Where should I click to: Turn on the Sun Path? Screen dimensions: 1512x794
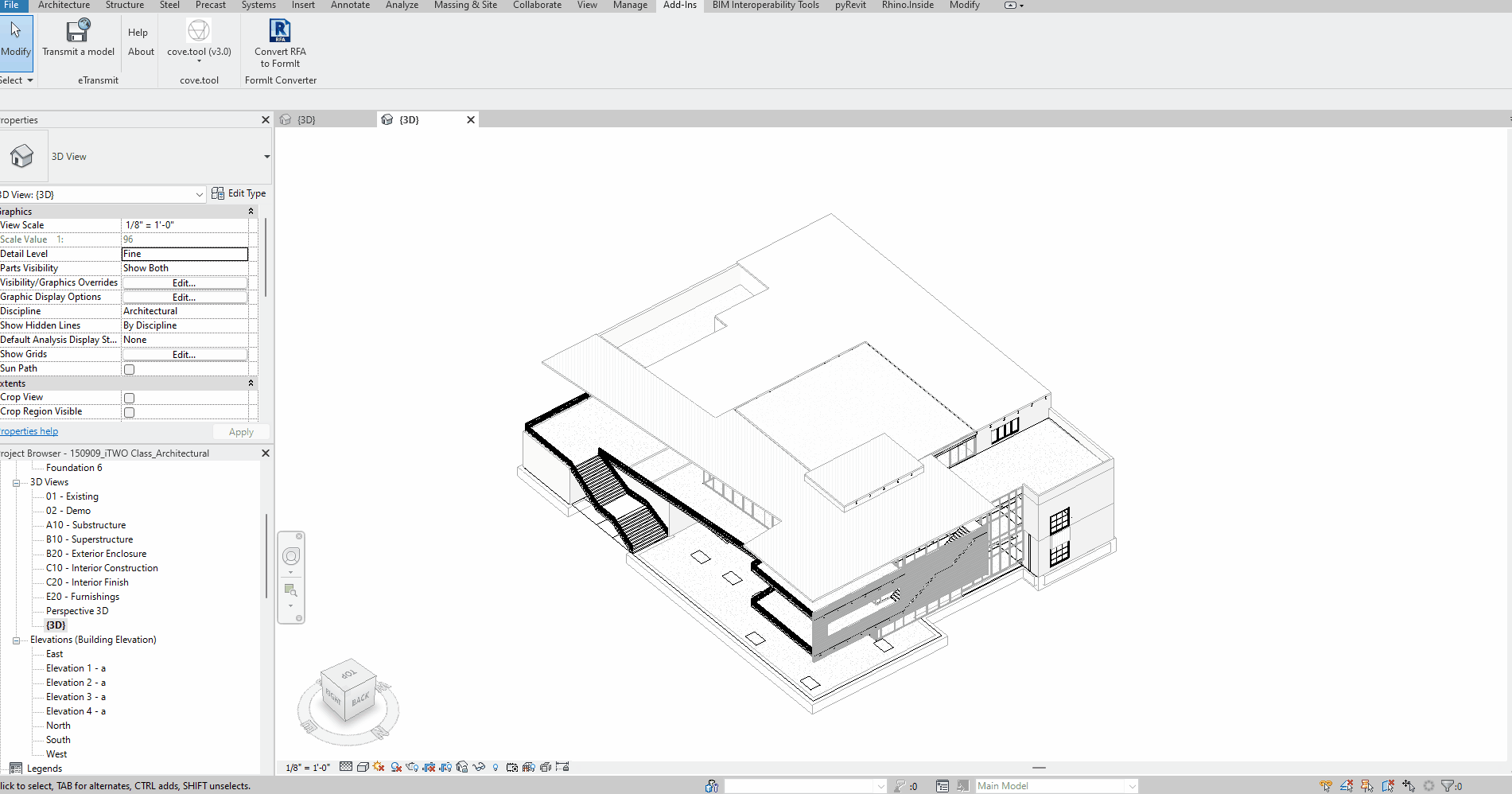point(379,767)
